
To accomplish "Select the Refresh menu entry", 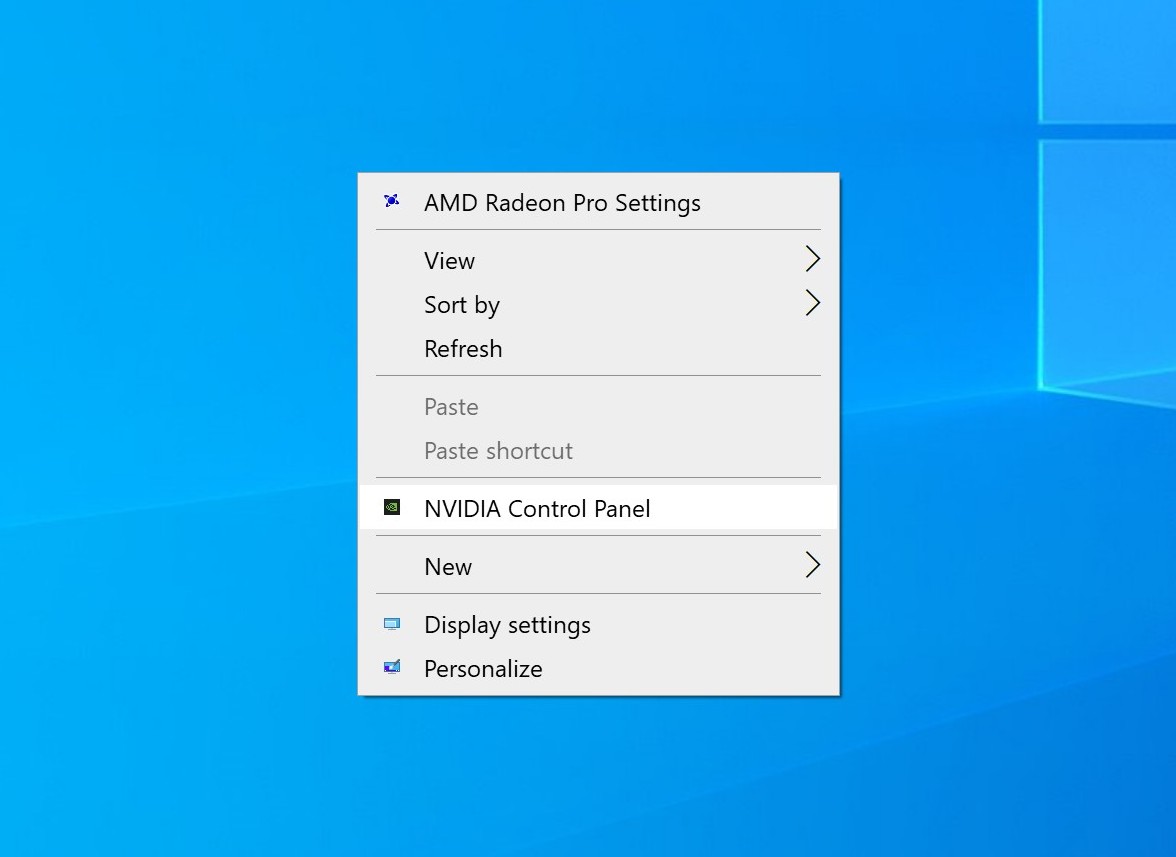I will pyautogui.click(x=598, y=349).
